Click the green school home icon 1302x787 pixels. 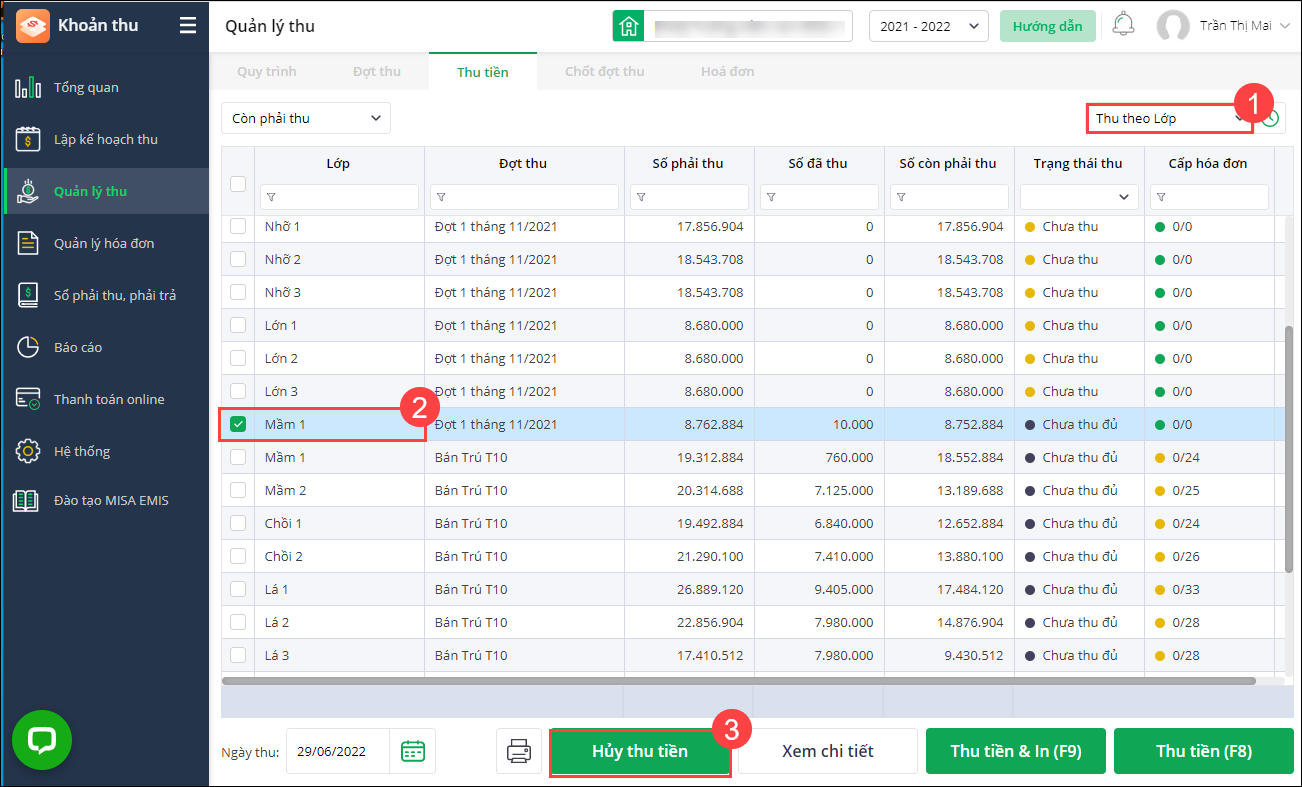pyautogui.click(x=628, y=26)
